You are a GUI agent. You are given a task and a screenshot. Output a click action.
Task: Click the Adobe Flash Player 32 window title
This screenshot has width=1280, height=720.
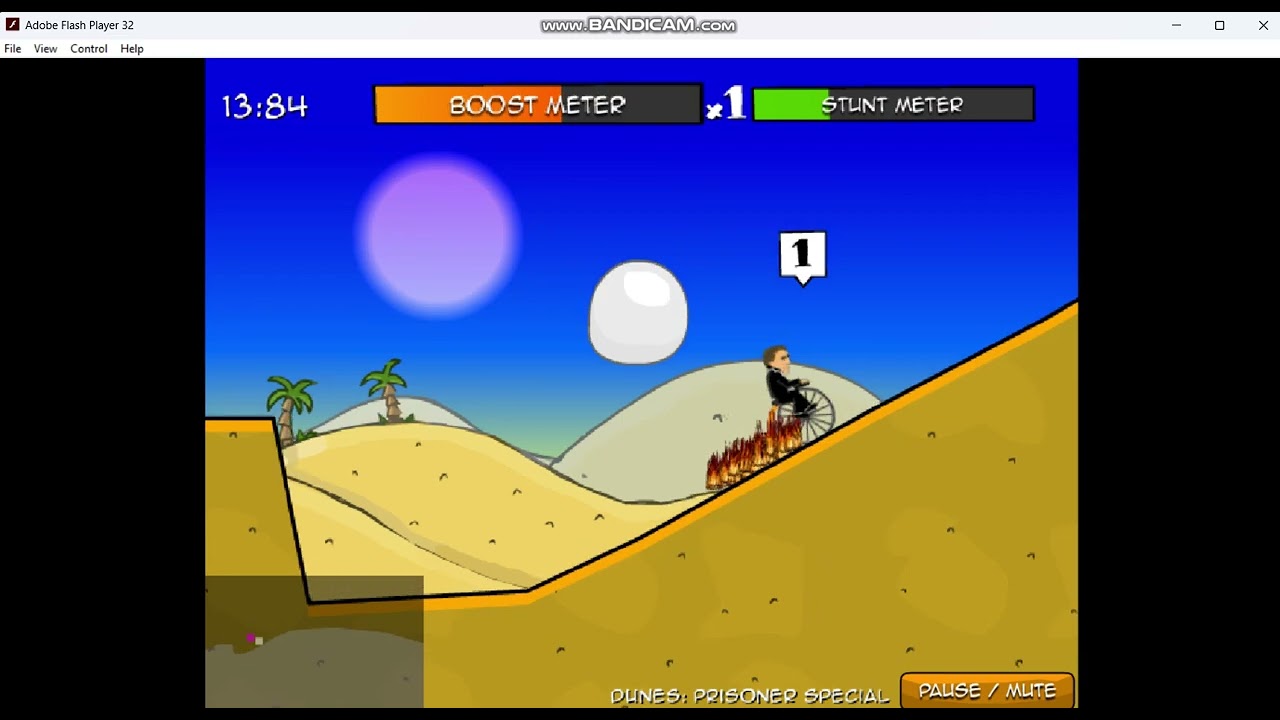tap(79, 25)
